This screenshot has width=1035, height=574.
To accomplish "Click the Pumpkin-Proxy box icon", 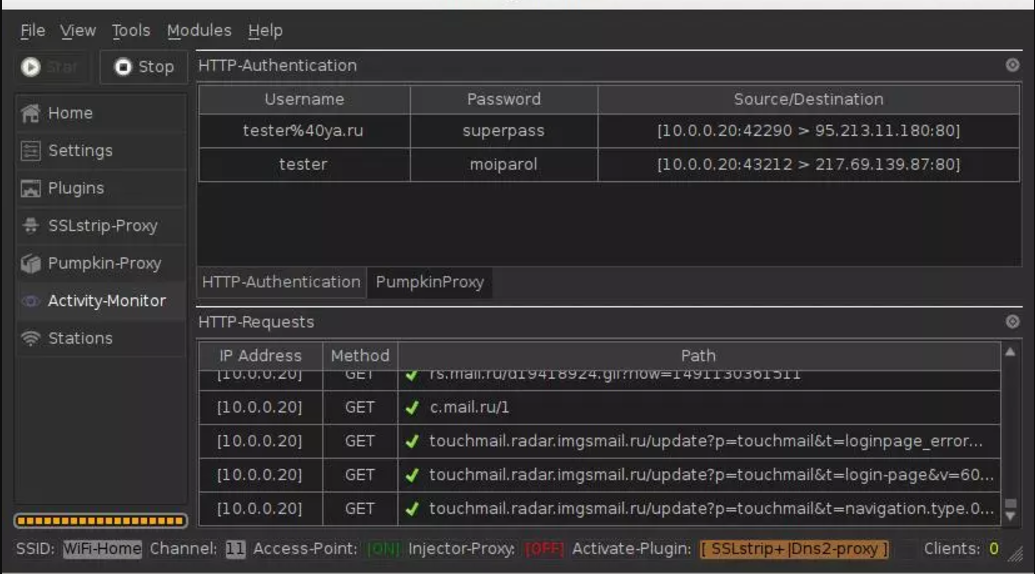I will (30, 263).
